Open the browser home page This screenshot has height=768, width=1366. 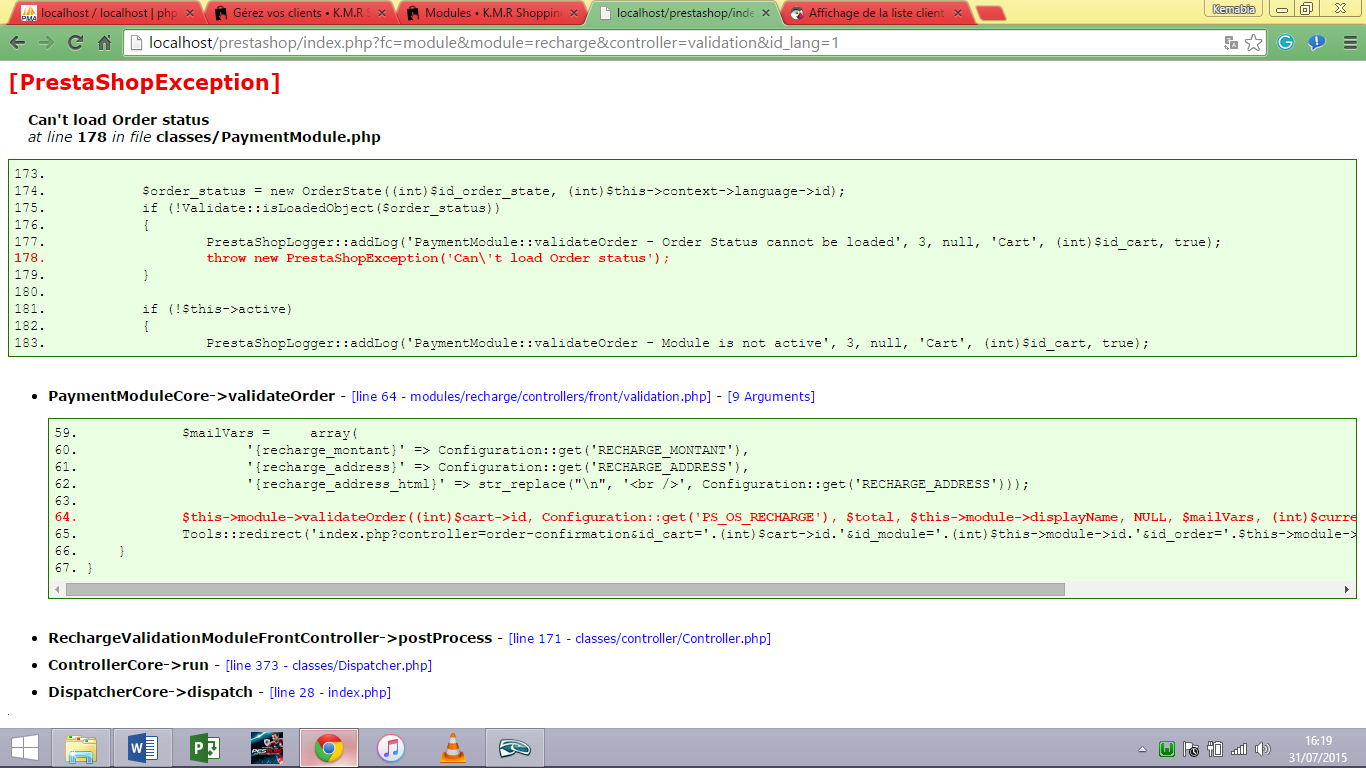point(104,43)
